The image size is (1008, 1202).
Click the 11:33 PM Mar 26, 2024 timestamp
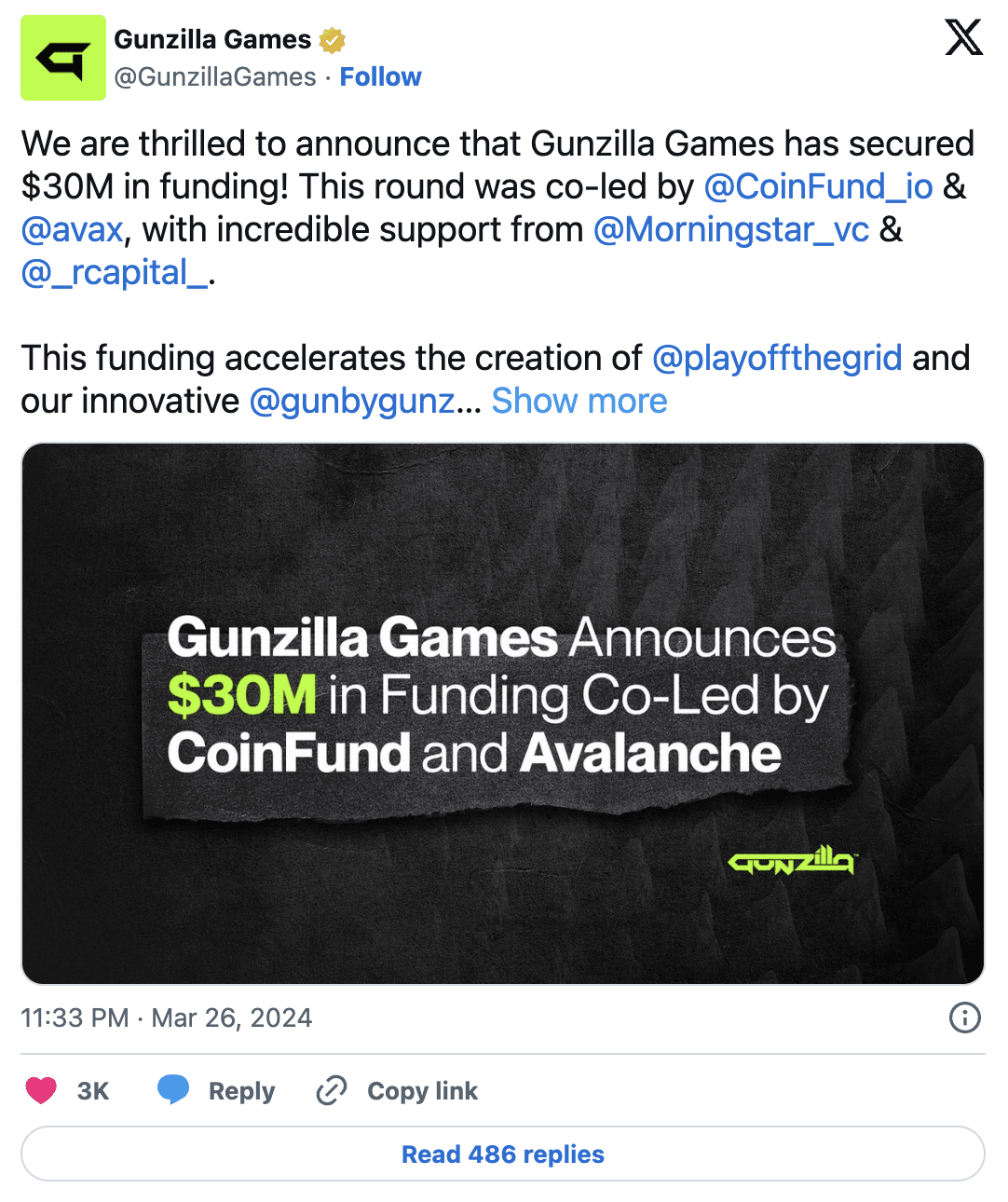tap(167, 1018)
